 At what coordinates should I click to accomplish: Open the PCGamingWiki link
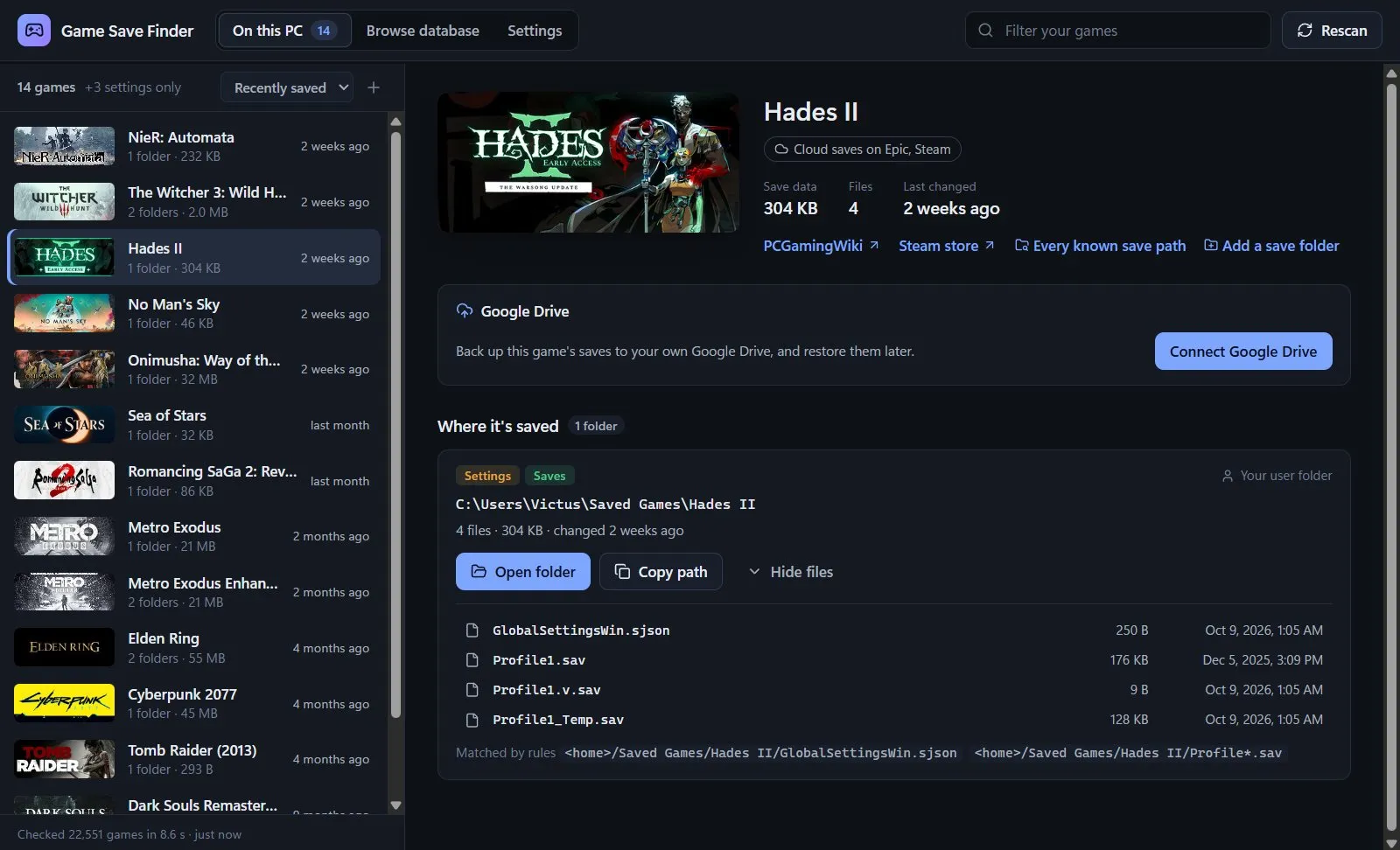coord(821,246)
